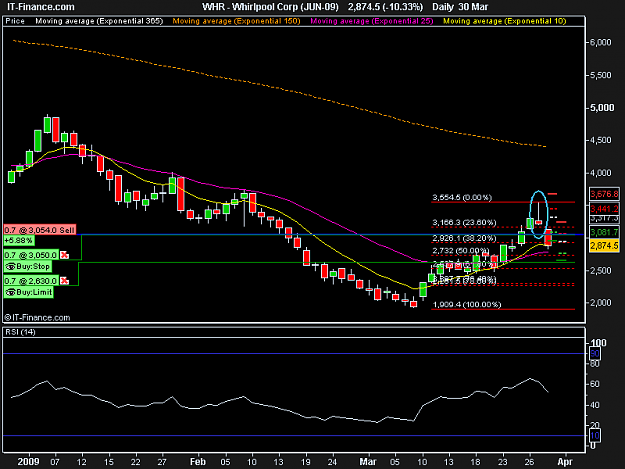Click the 2,732 (50.00%) Fibonacci label
Image resolution: width=625 pixels, height=469 pixels.
click(461, 251)
